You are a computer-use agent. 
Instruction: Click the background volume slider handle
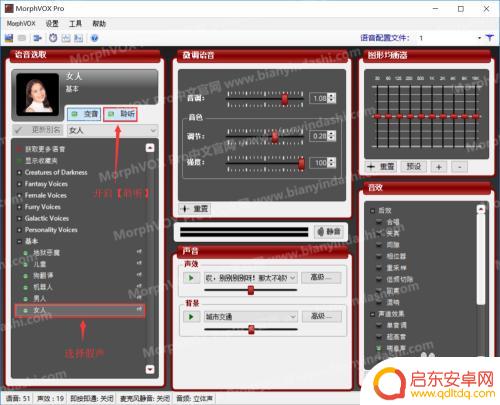(251, 330)
